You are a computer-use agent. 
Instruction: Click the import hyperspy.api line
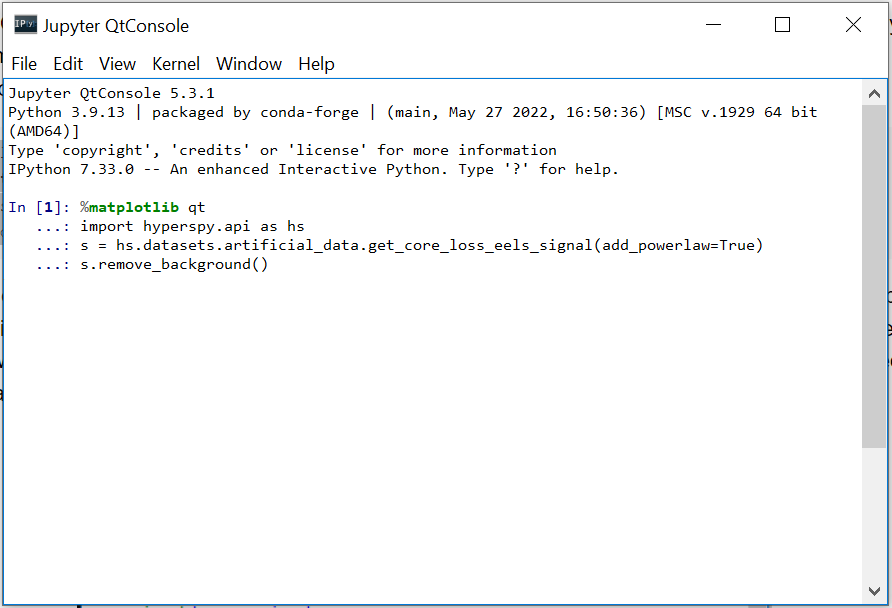point(192,226)
